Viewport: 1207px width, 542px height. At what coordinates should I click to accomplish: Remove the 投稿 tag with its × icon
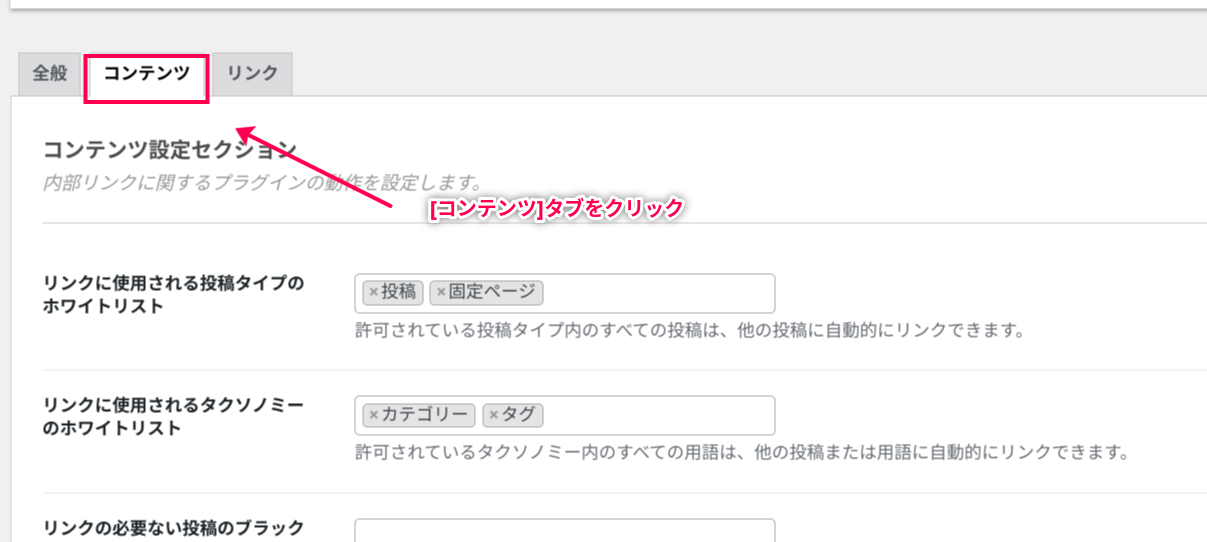click(x=374, y=293)
